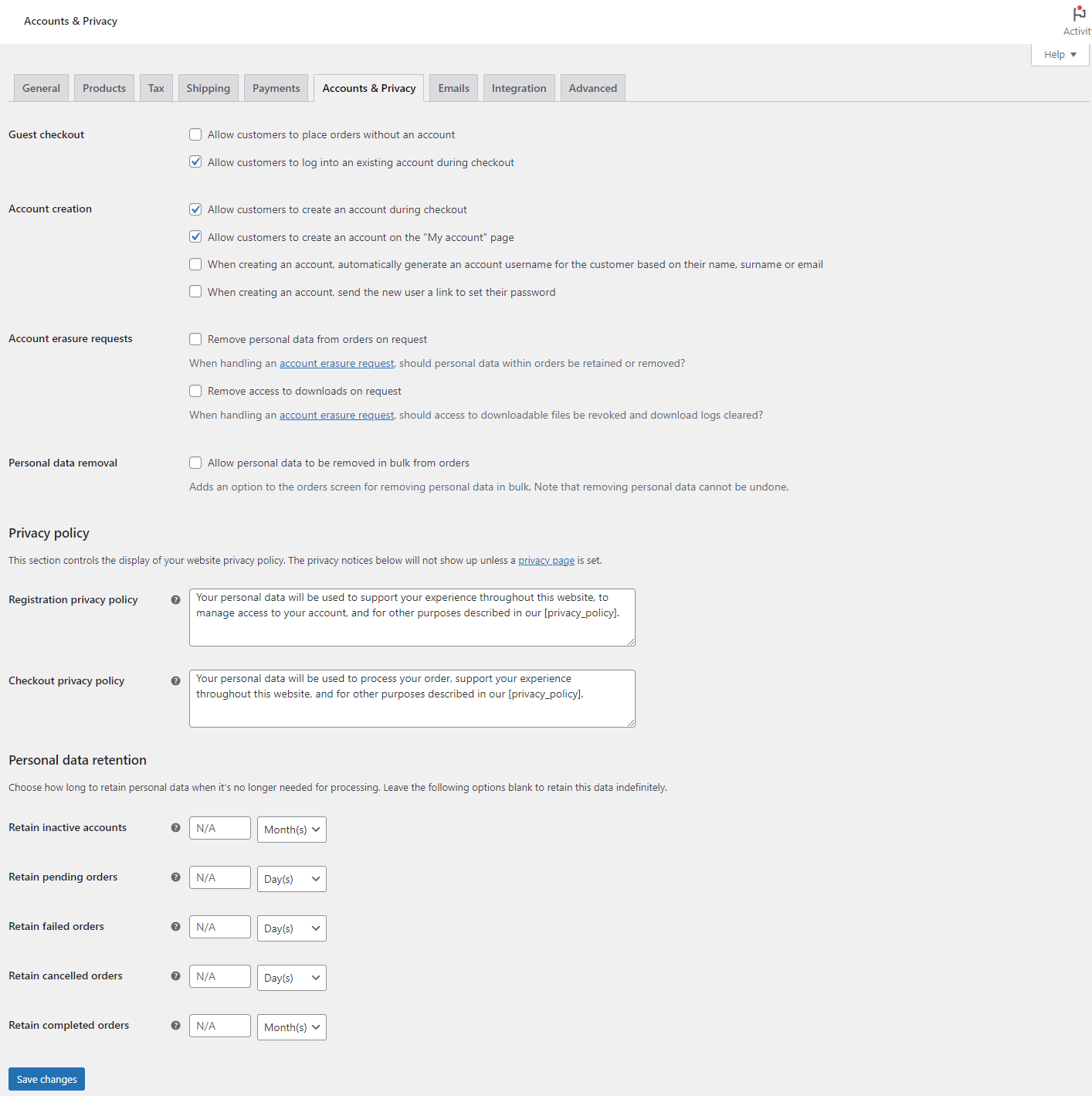
Task: Click the Retain inactive accounts number field
Action: [220, 828]
